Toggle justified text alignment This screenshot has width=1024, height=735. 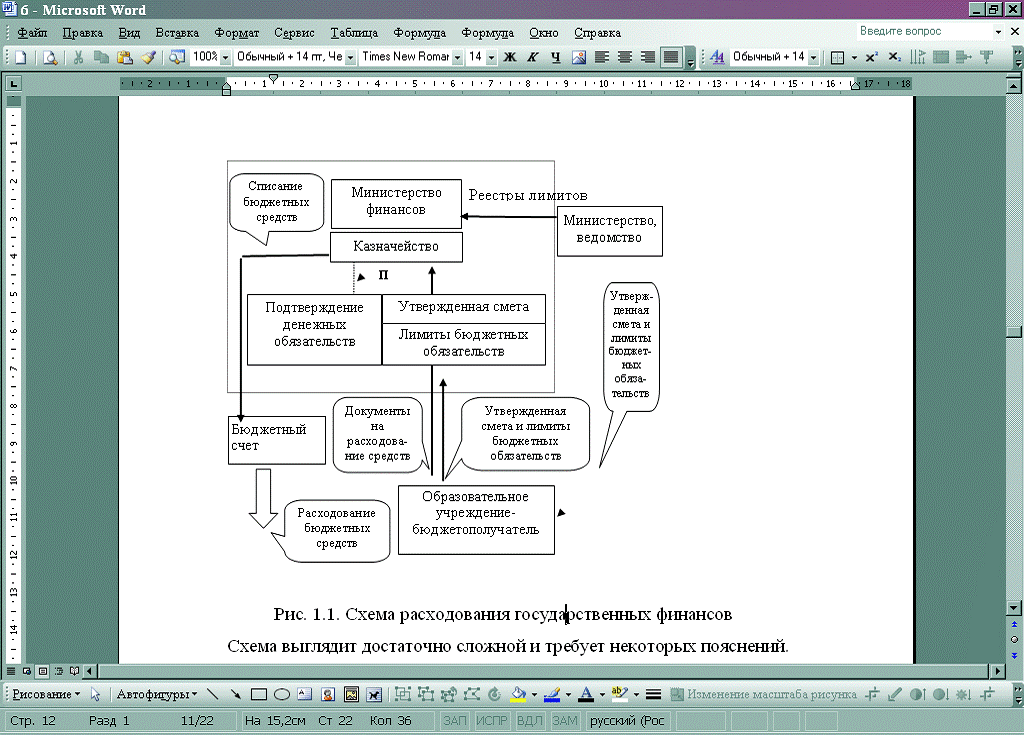click(x=671, y=57)
